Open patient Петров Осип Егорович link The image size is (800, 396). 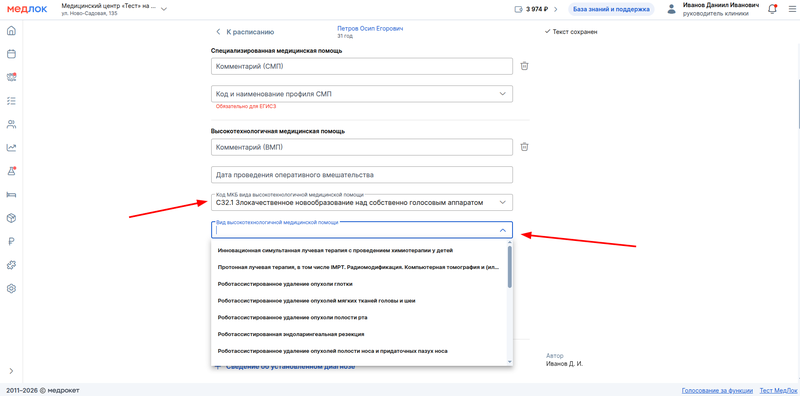pos(370,29)
